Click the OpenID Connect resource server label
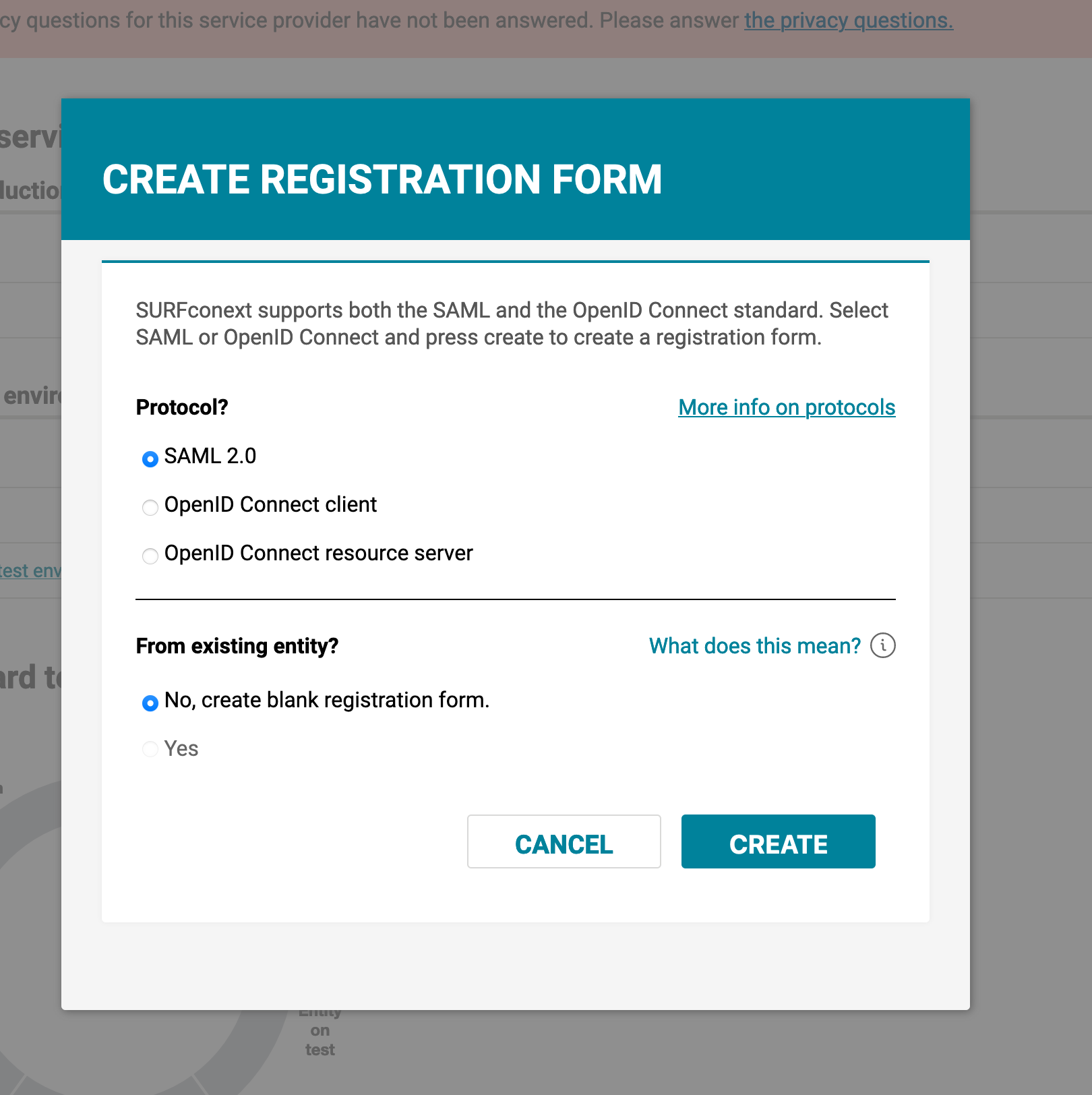Viewport: 1092px width, 1095px height. coord(319,553)
